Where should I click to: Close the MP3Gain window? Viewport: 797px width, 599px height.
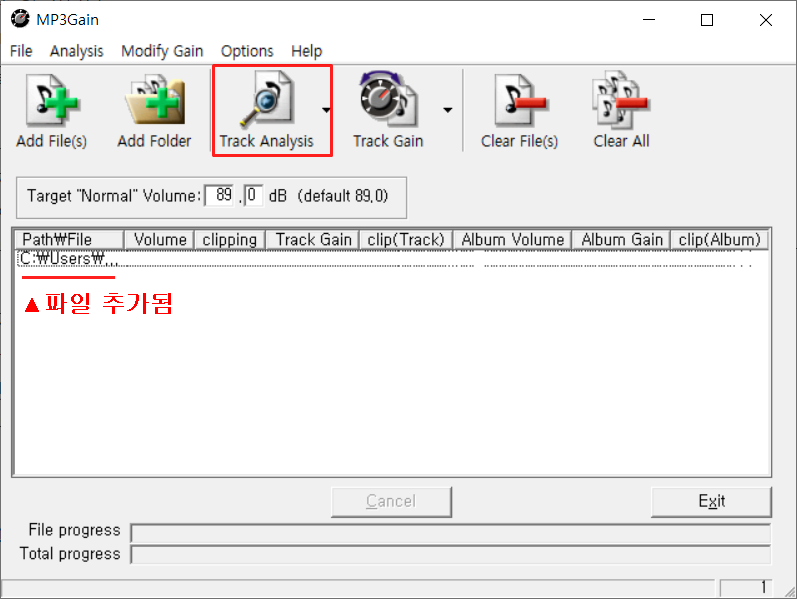click(765, 20)
